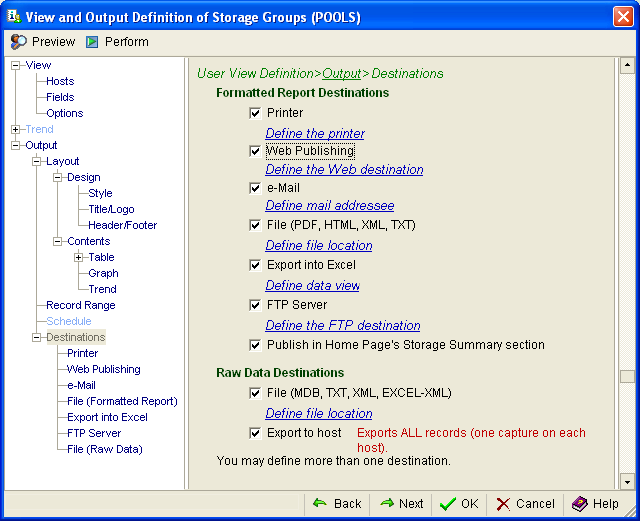The image size is (640, 521).
Task: Click Define file location under formatted reports
Action: pos(318,245)
